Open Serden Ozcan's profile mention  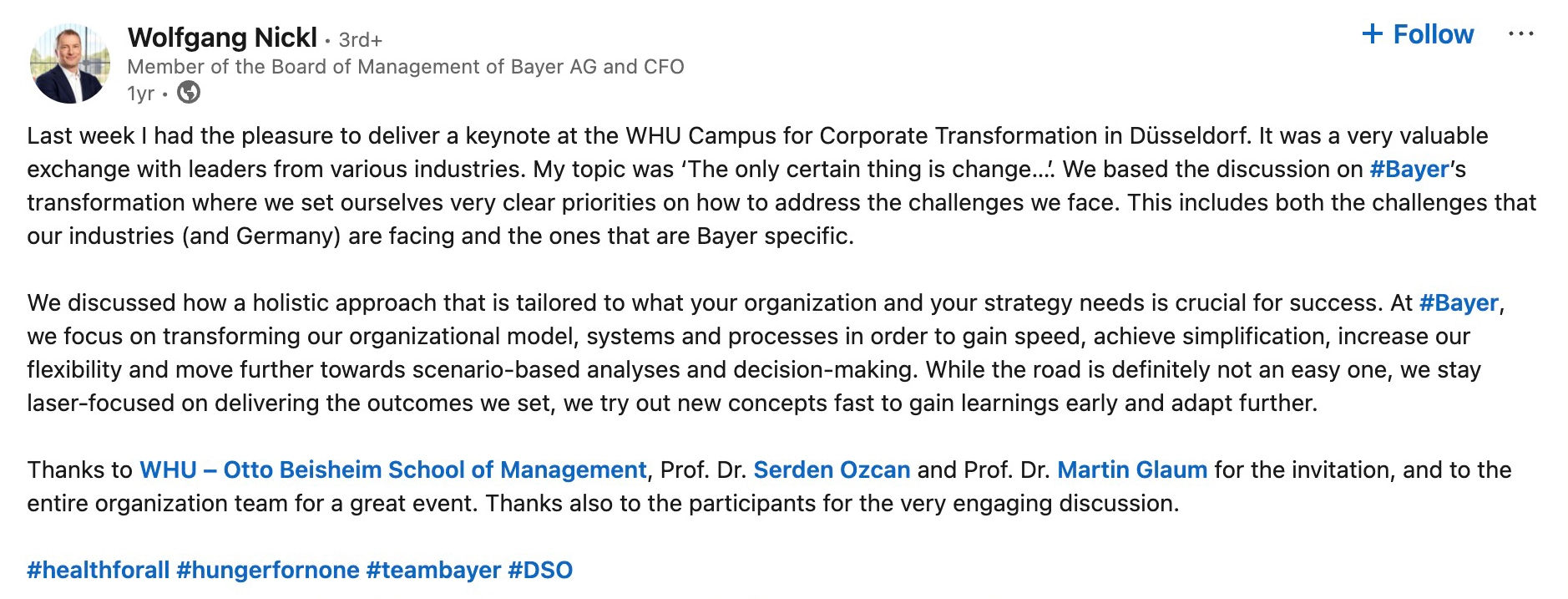pyautogui.click(x=832, y=470)
